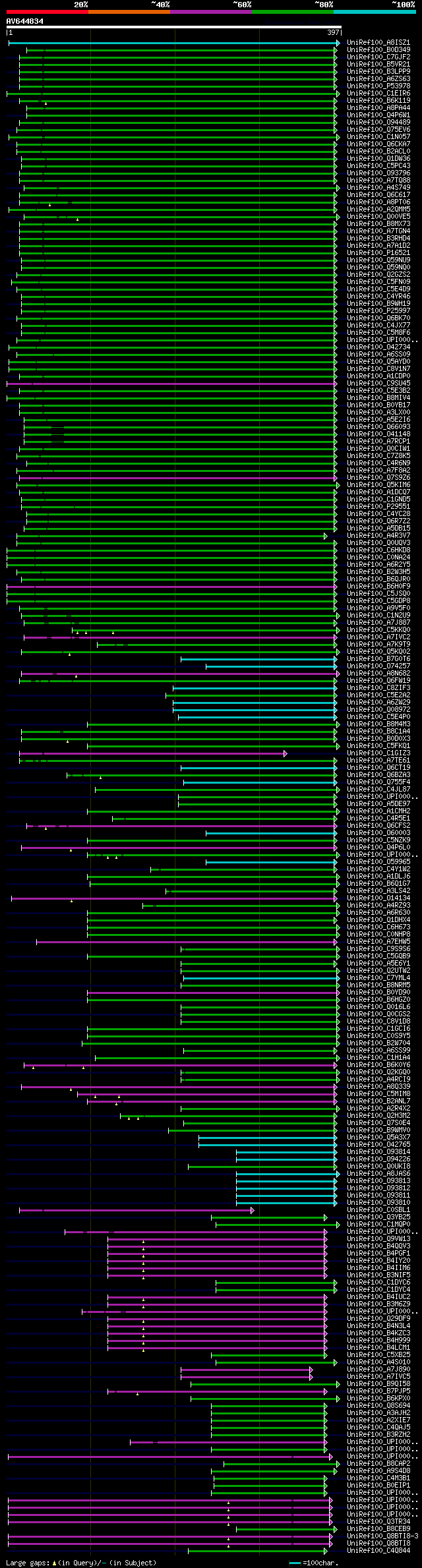Select the UniRef100_O14134 label

378,898
